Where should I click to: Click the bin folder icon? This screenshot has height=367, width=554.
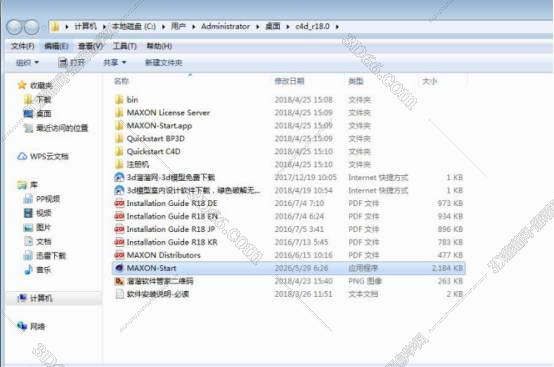pos(119,100)
